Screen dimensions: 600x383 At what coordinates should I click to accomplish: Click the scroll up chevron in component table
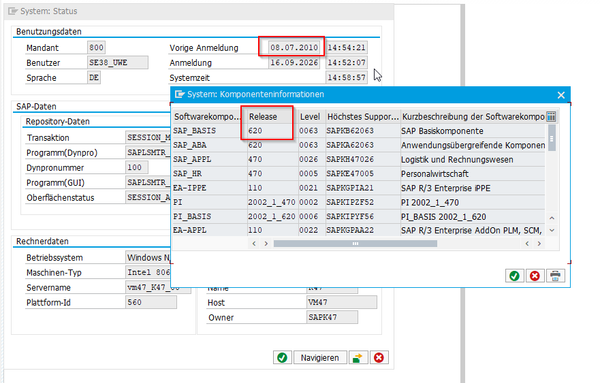tap(552, 218)
